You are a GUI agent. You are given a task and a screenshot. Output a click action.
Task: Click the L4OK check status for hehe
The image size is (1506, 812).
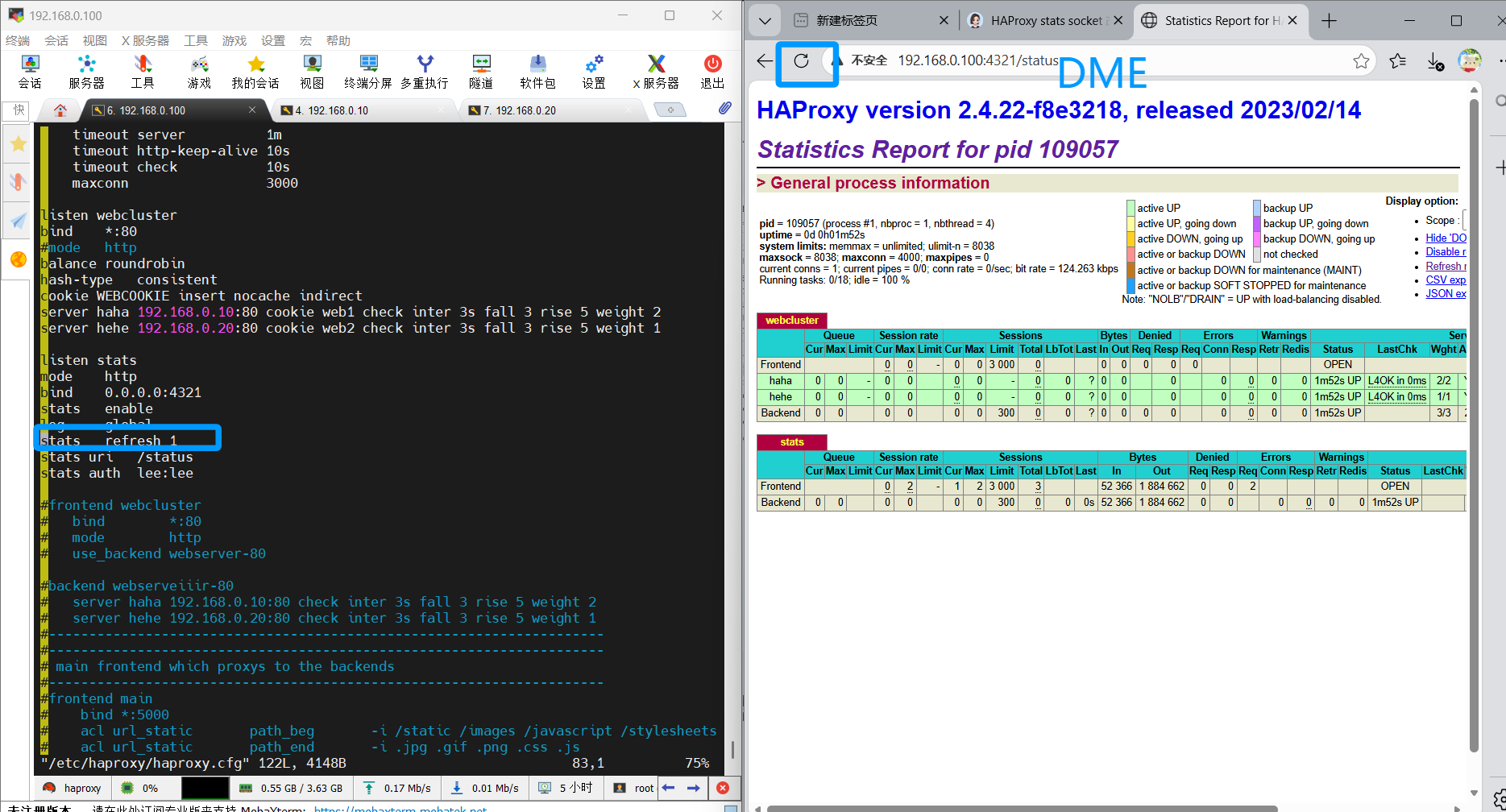[x=1396, y=397]
